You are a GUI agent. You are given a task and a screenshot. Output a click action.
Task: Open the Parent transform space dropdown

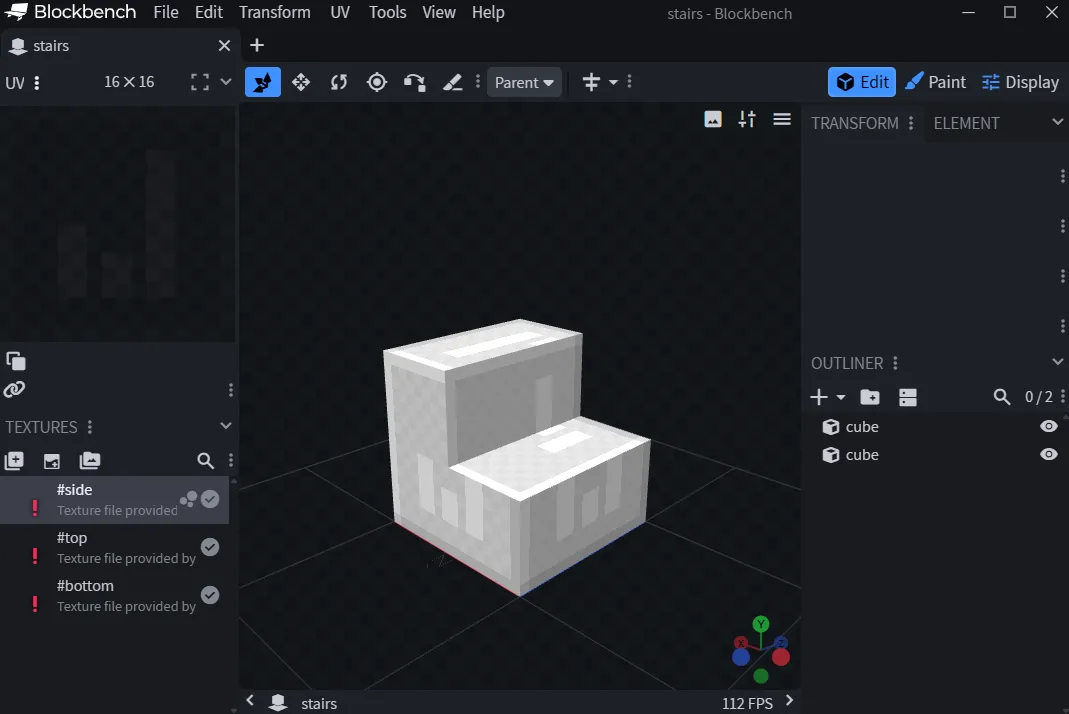click(x=525, y=83)
